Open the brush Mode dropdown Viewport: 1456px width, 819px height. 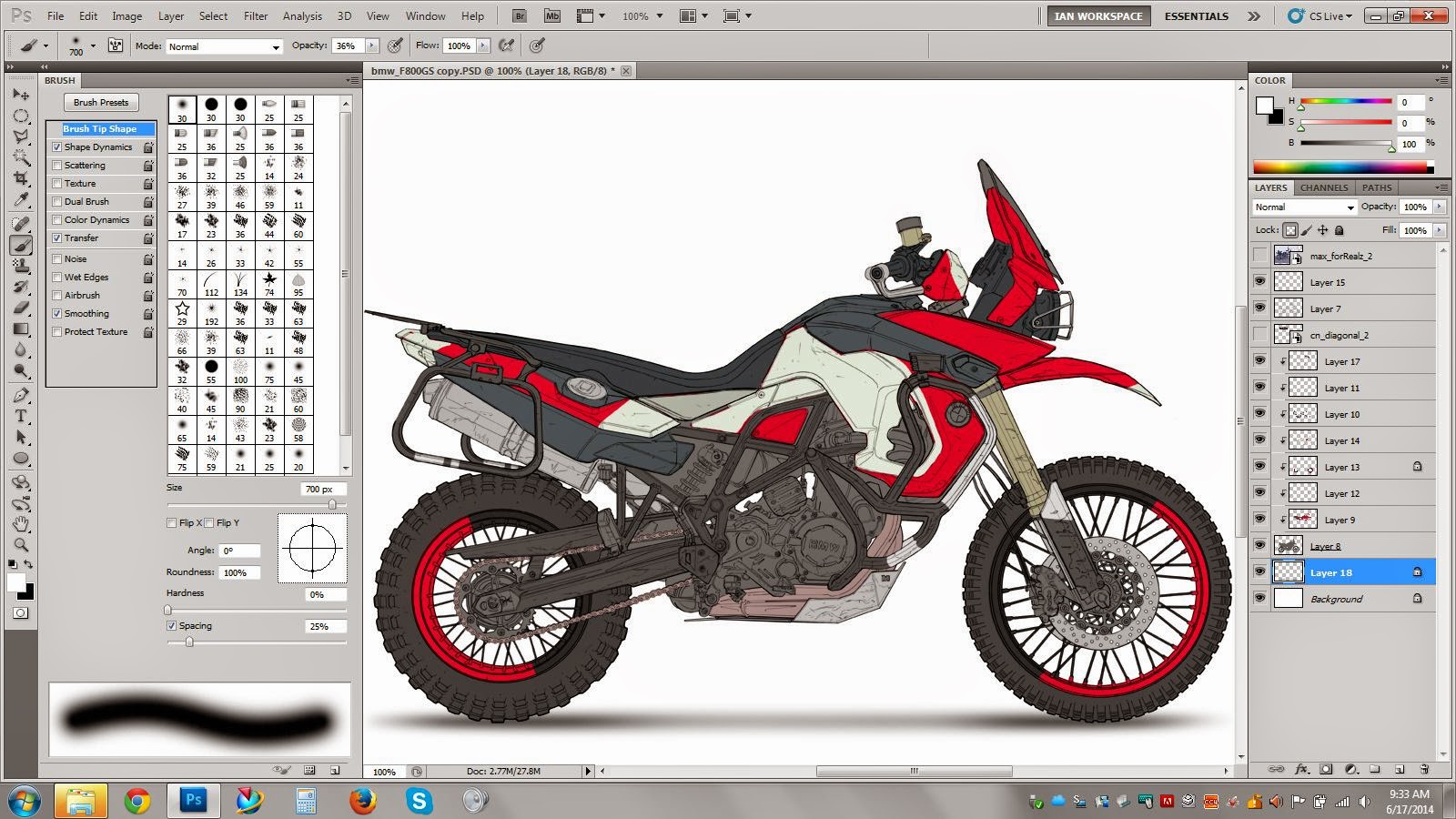[225, 46]
